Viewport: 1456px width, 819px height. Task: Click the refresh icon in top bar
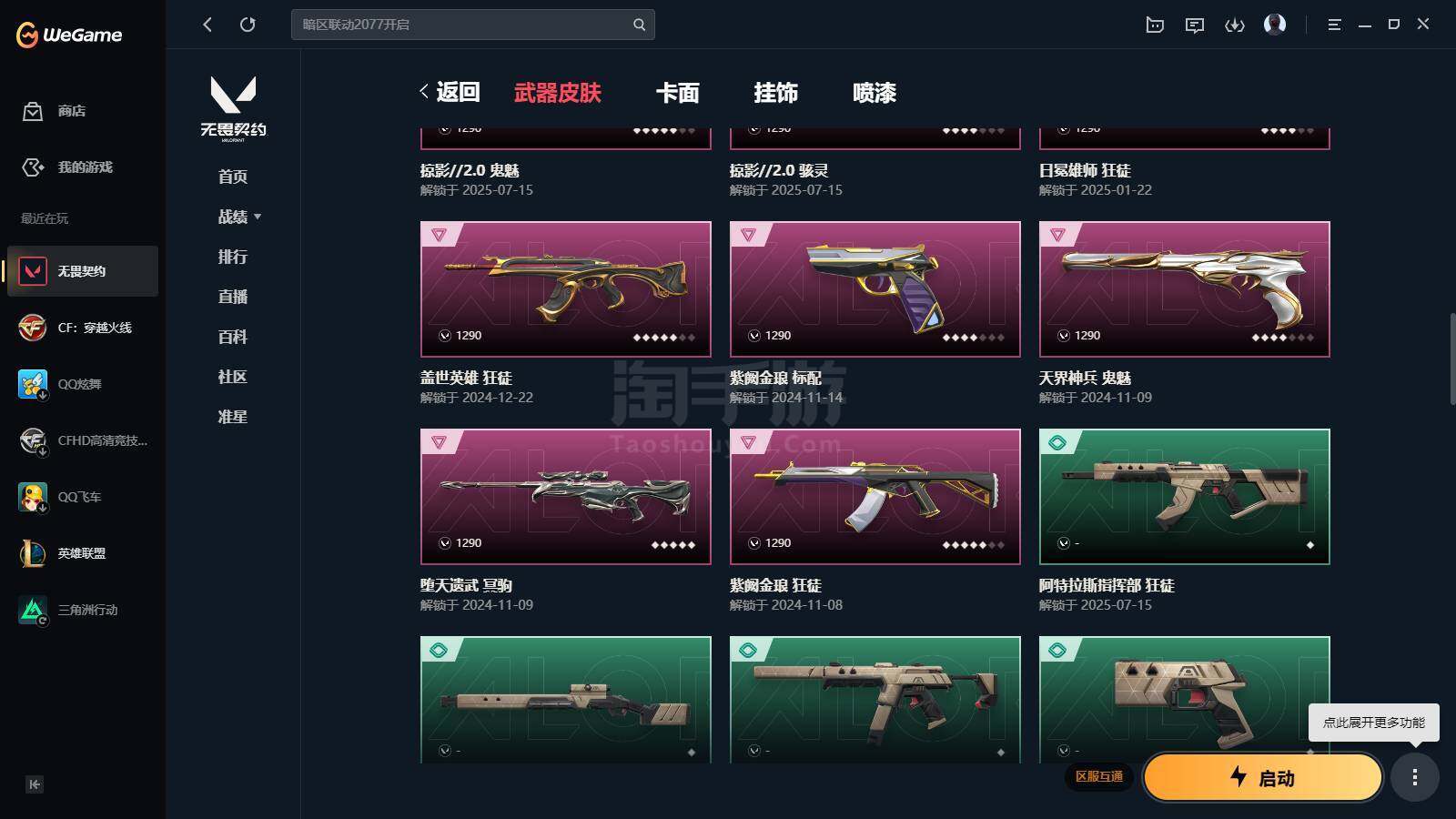248,25
